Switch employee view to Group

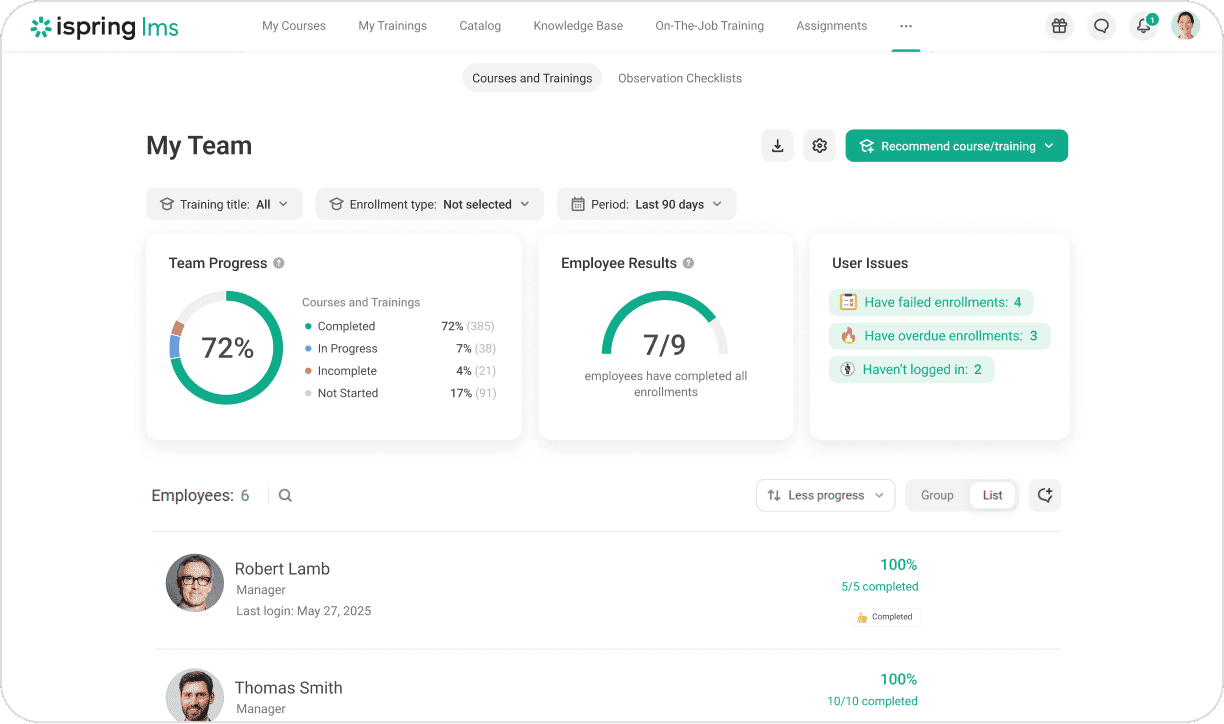(937, 495)
